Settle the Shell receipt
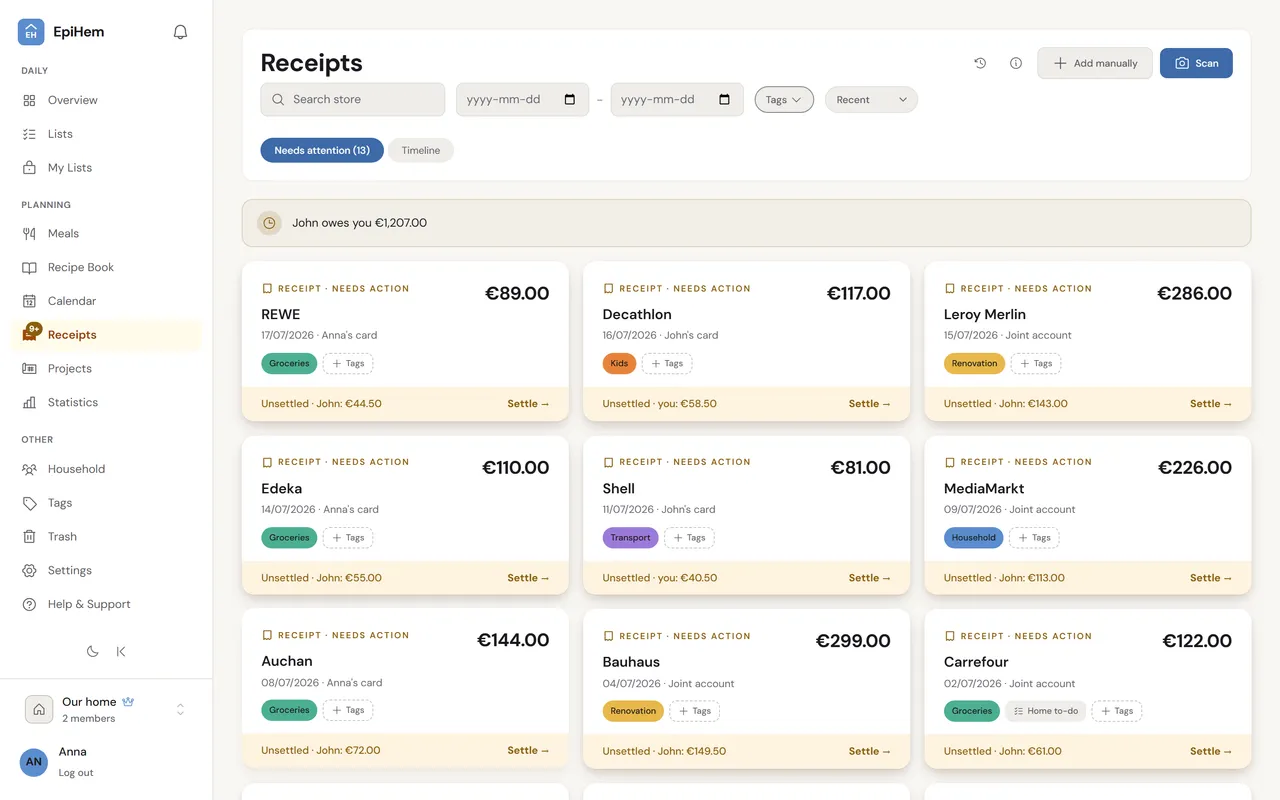Screen dimensions: 1280x800 pyautogui.click(x=870, y=578)
